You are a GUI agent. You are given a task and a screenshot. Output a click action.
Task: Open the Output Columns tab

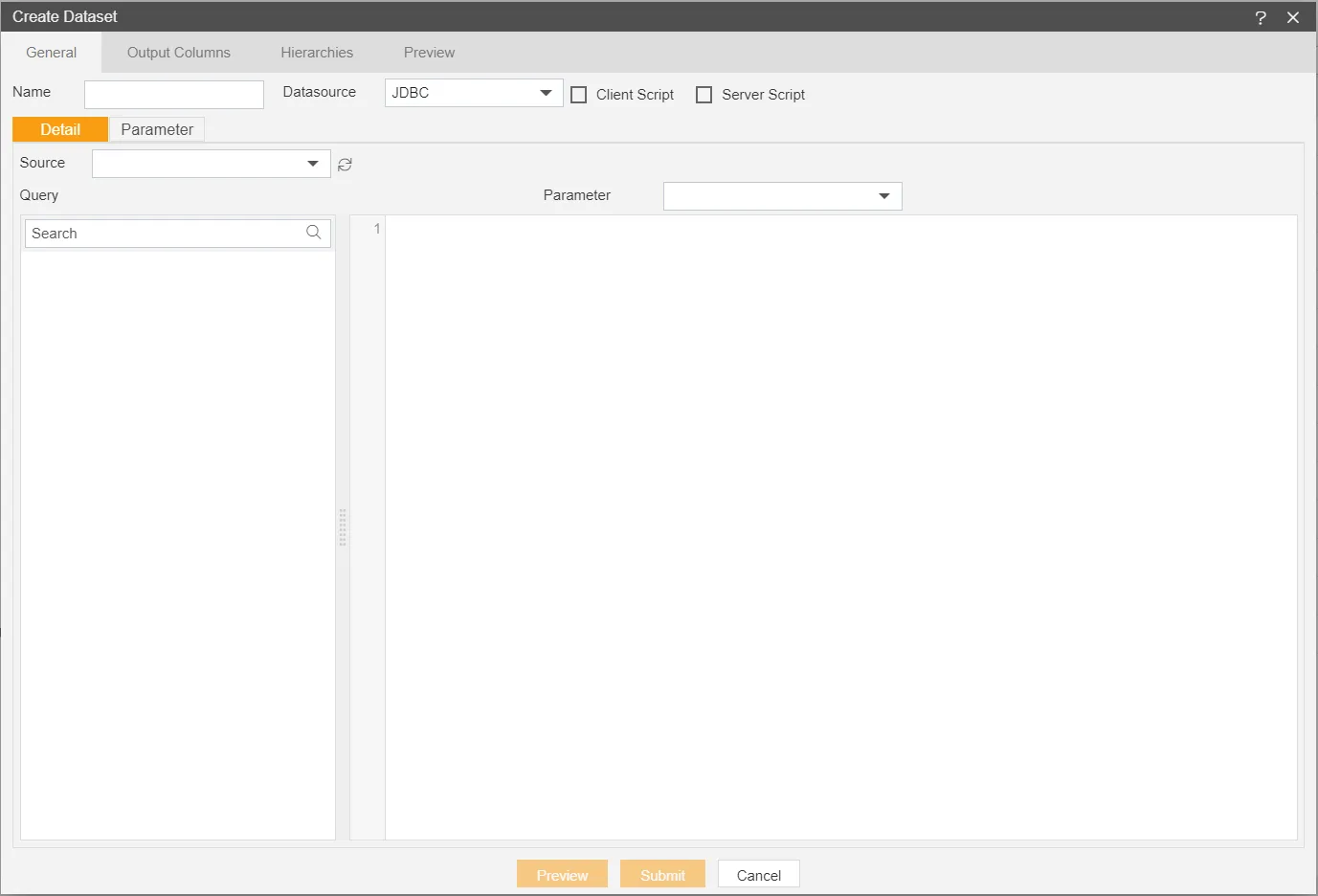179,53
